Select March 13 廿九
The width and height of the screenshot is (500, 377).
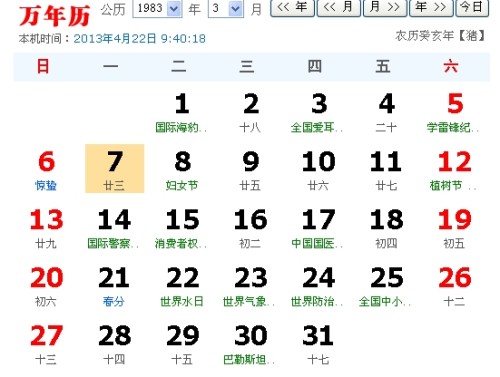coord(46,228)
